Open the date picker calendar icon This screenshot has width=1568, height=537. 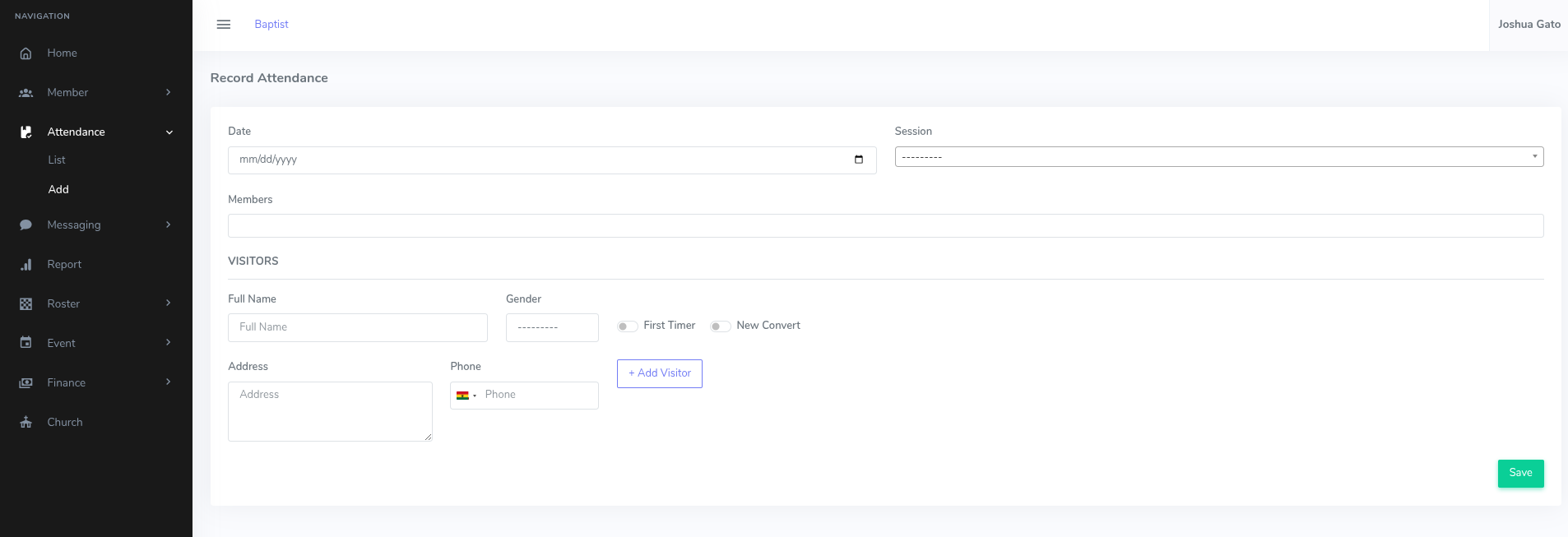pos(859,160)
